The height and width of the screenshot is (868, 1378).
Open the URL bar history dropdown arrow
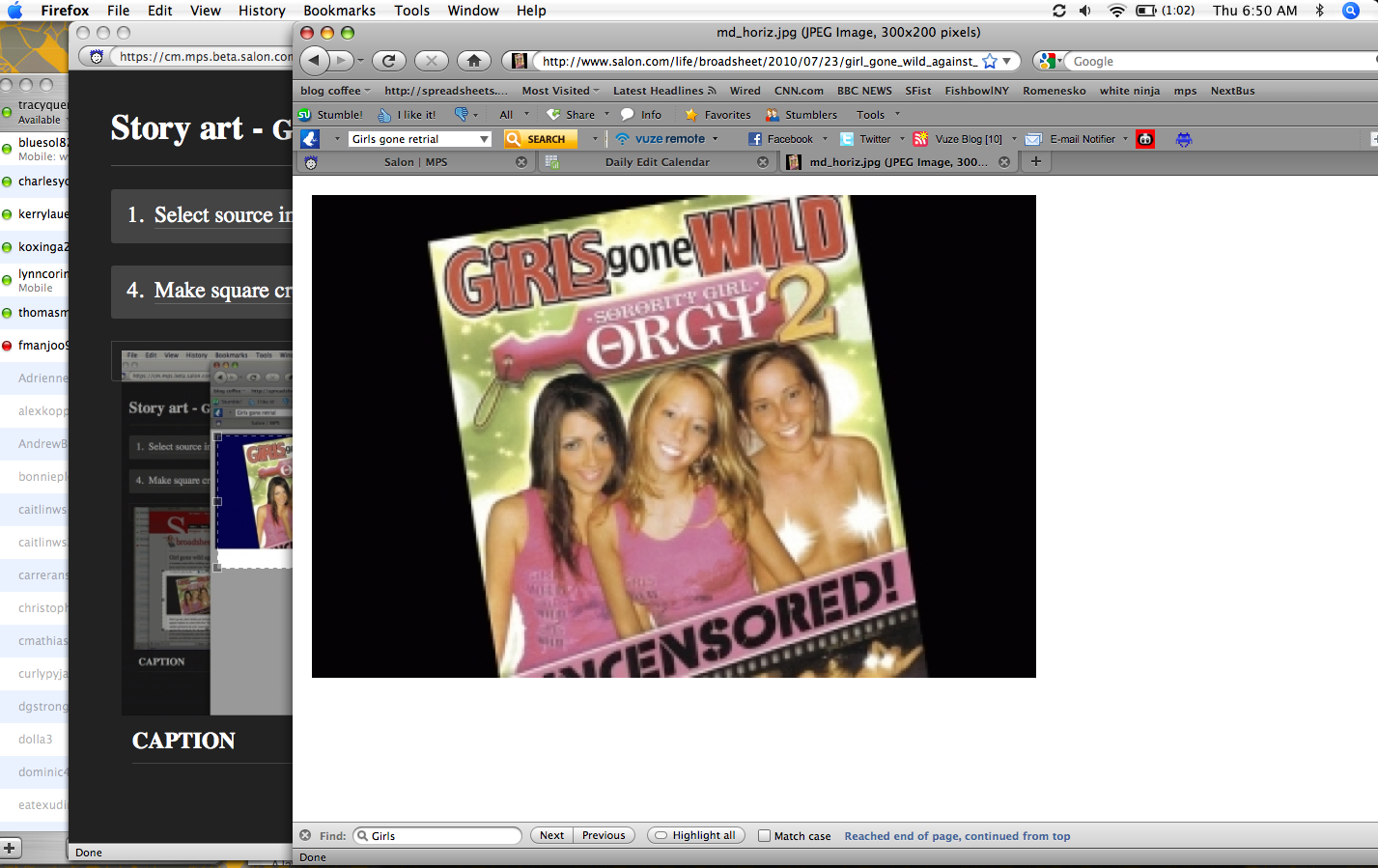(1006, 61)
